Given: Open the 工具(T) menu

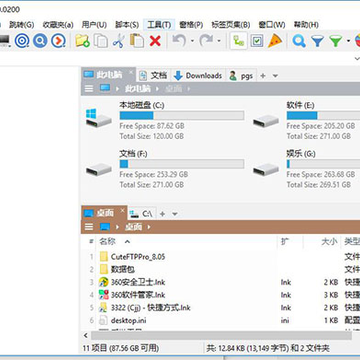Looking at the screenshot, I should coord(159,25).
